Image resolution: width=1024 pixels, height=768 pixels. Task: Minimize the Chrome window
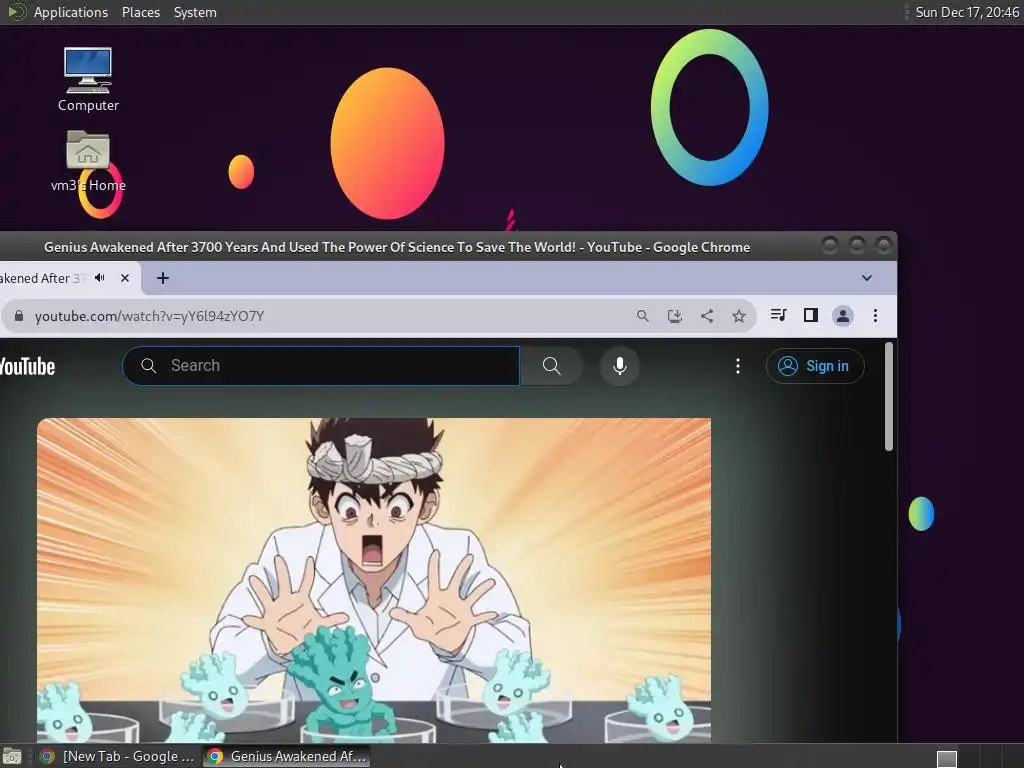click(x=830, y=246)
